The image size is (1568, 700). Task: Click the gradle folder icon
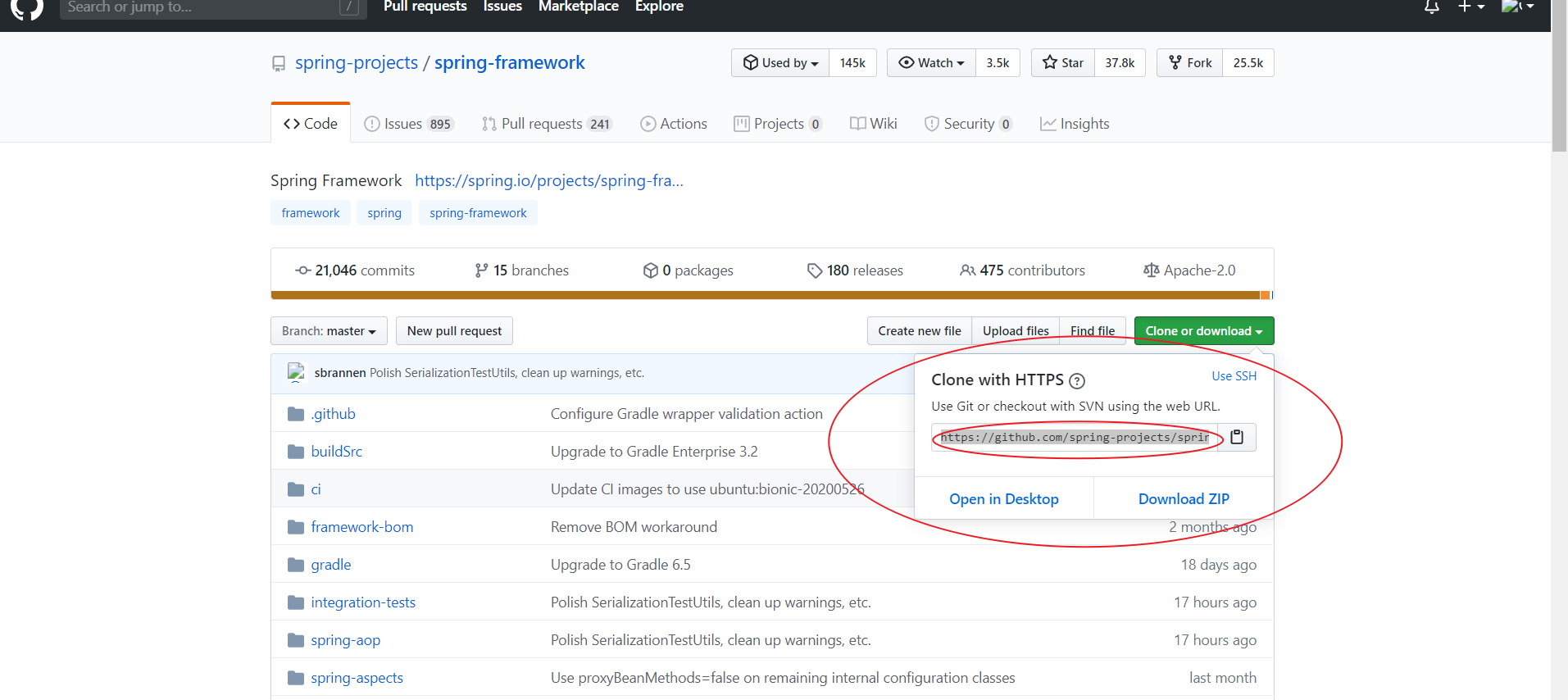point(296,565)
